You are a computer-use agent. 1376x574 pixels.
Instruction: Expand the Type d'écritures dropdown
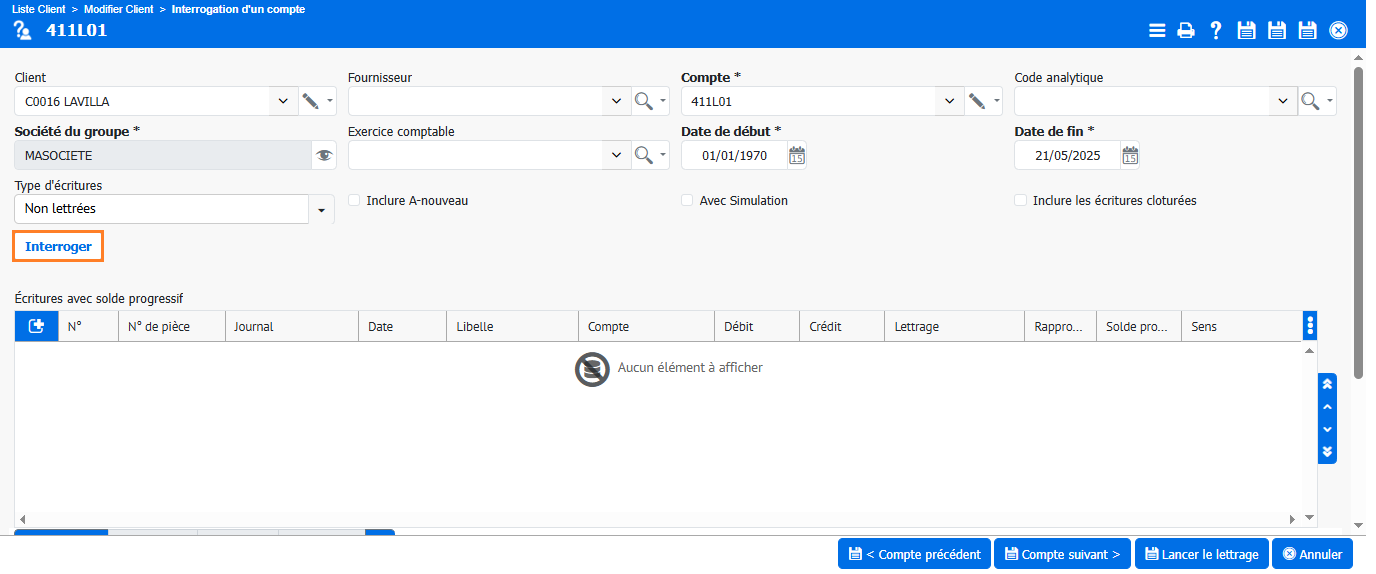pyautogui.click(x=321, y=210)
